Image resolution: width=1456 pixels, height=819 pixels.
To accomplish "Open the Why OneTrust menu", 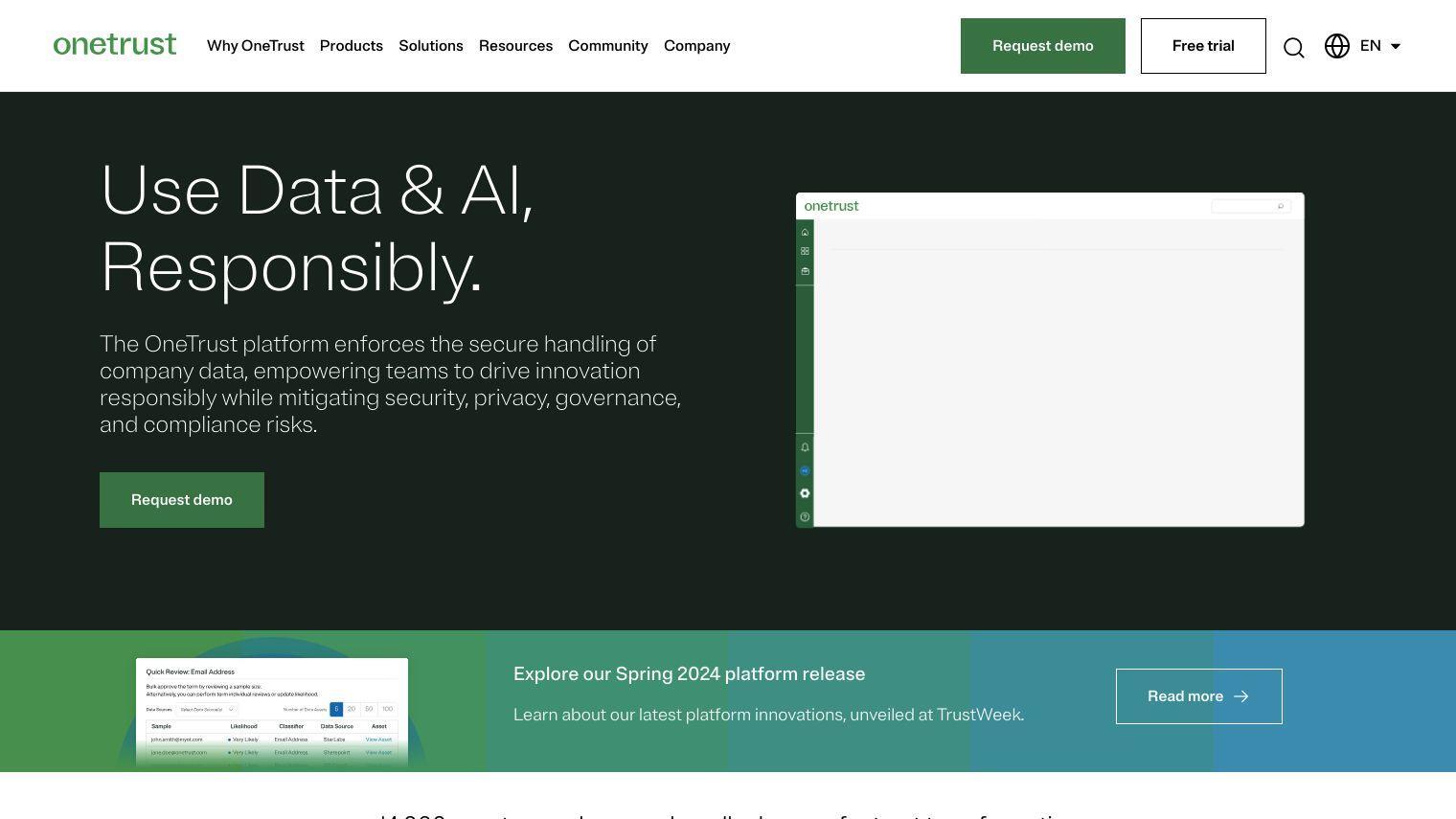I will (x=256, y=46).
